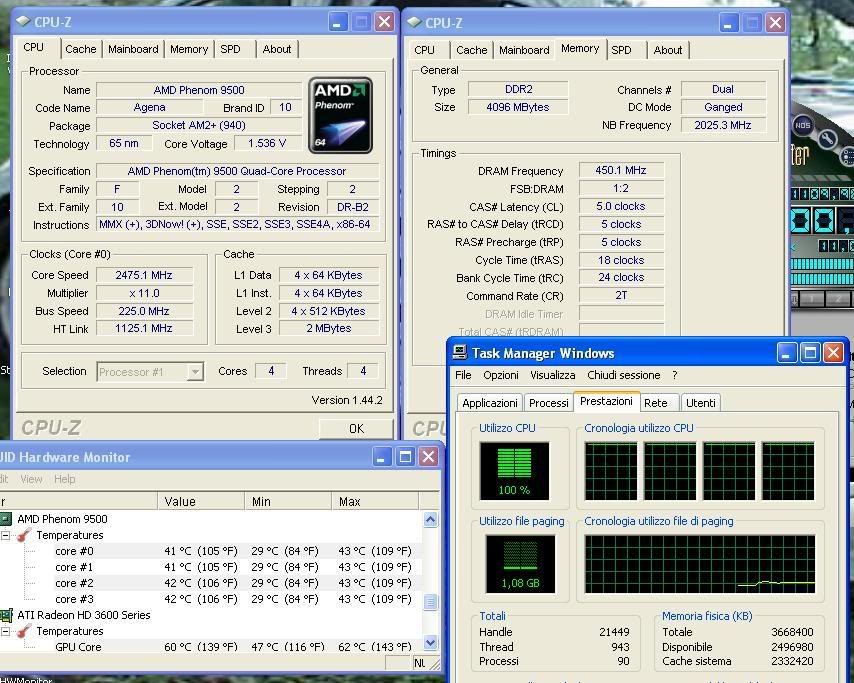Open the Help menu in Hardware Monitor
854x683 pixels.
click(64, 479)
